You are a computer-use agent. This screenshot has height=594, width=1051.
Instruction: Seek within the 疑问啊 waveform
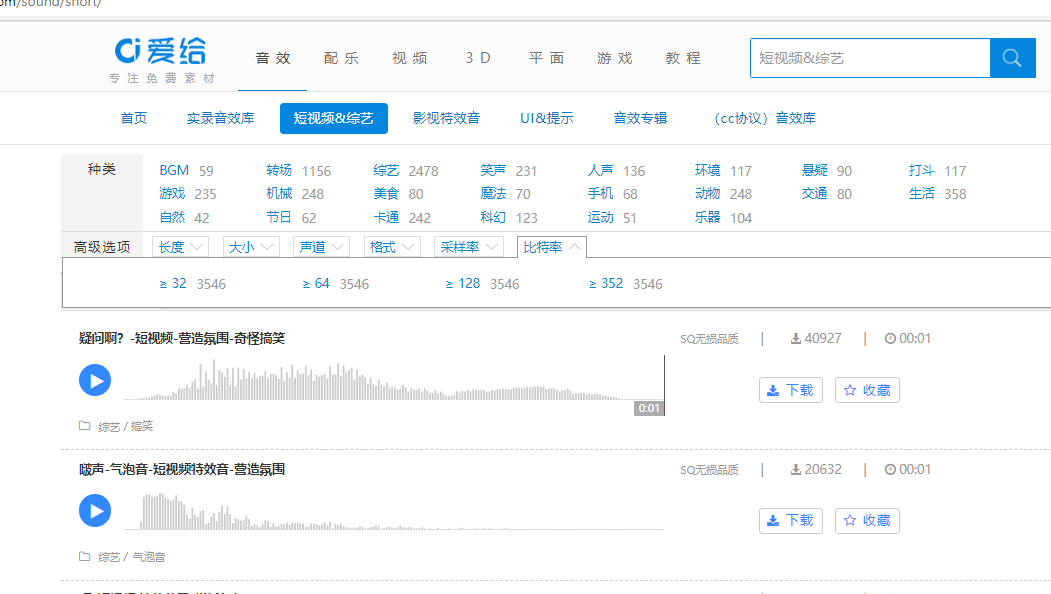point(394,381)
